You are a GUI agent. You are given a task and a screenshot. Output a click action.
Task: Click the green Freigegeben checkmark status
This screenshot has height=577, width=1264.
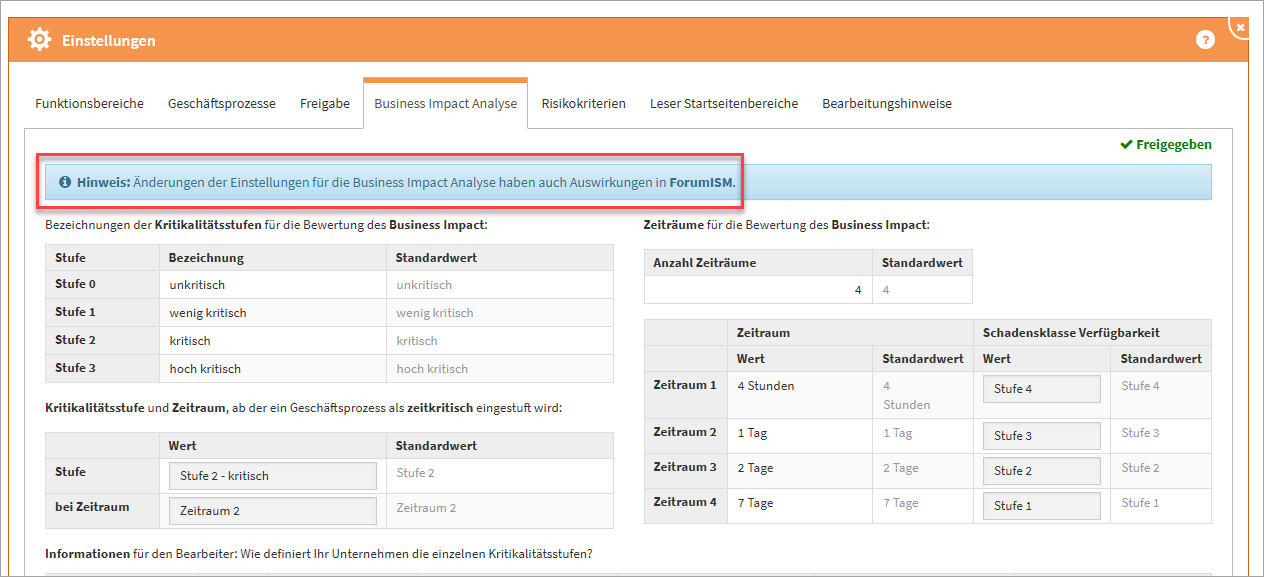tap(1165, 145)
